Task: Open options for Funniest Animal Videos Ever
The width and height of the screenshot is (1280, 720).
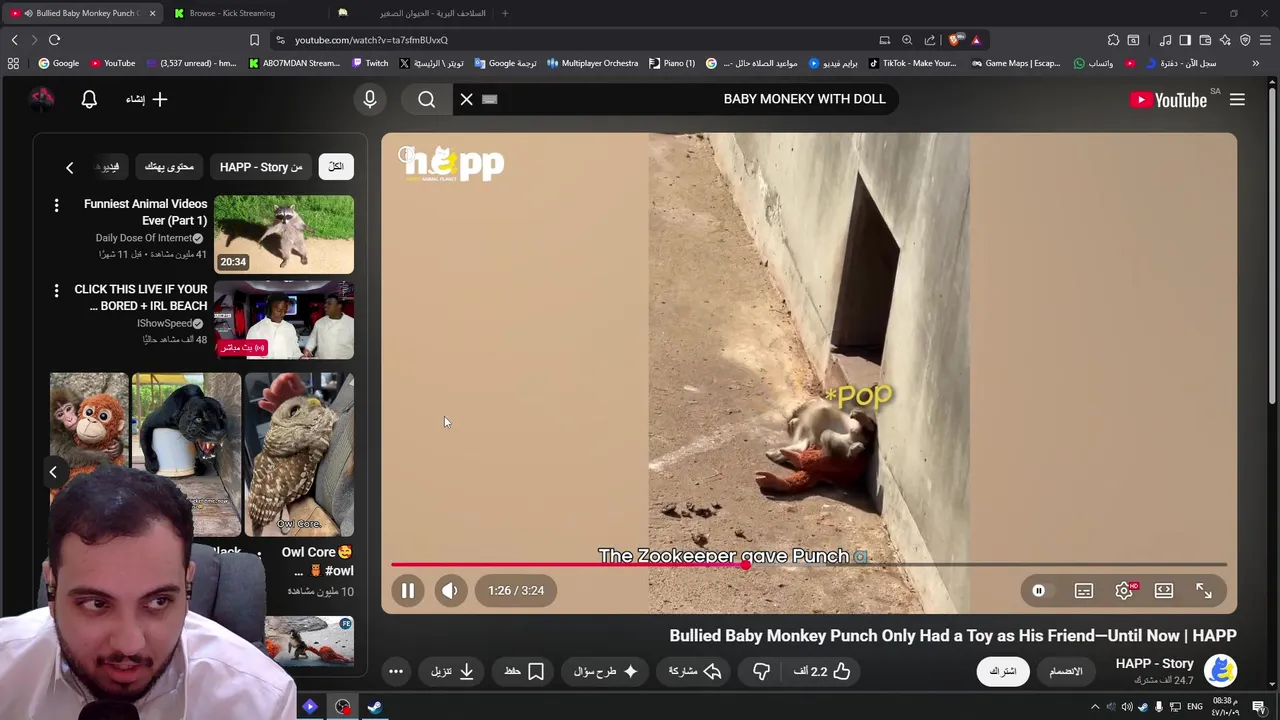Action: coord(56,205)
